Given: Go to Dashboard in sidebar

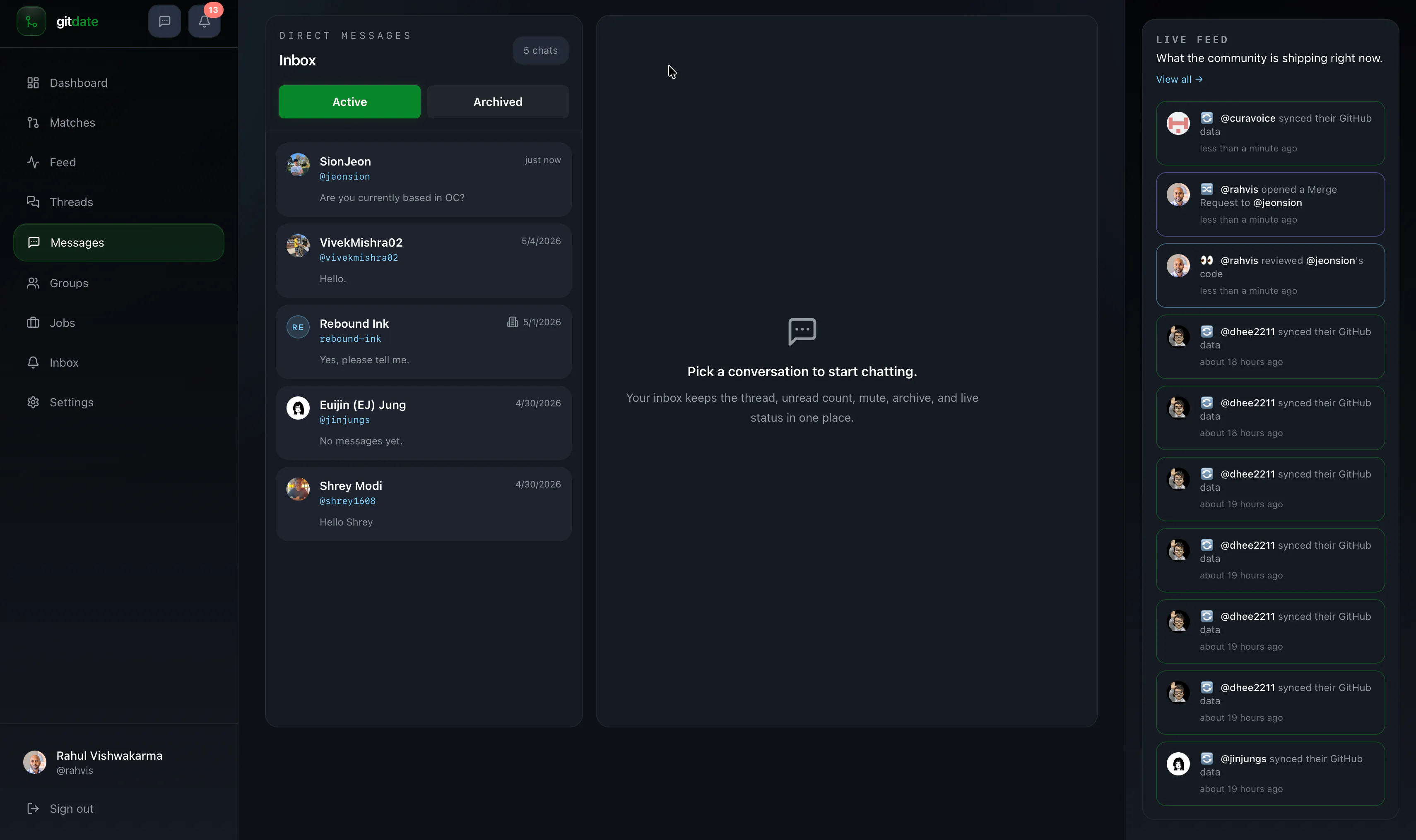Looking at the screenshot, I should pyautogui.click(x=119, y=83).
